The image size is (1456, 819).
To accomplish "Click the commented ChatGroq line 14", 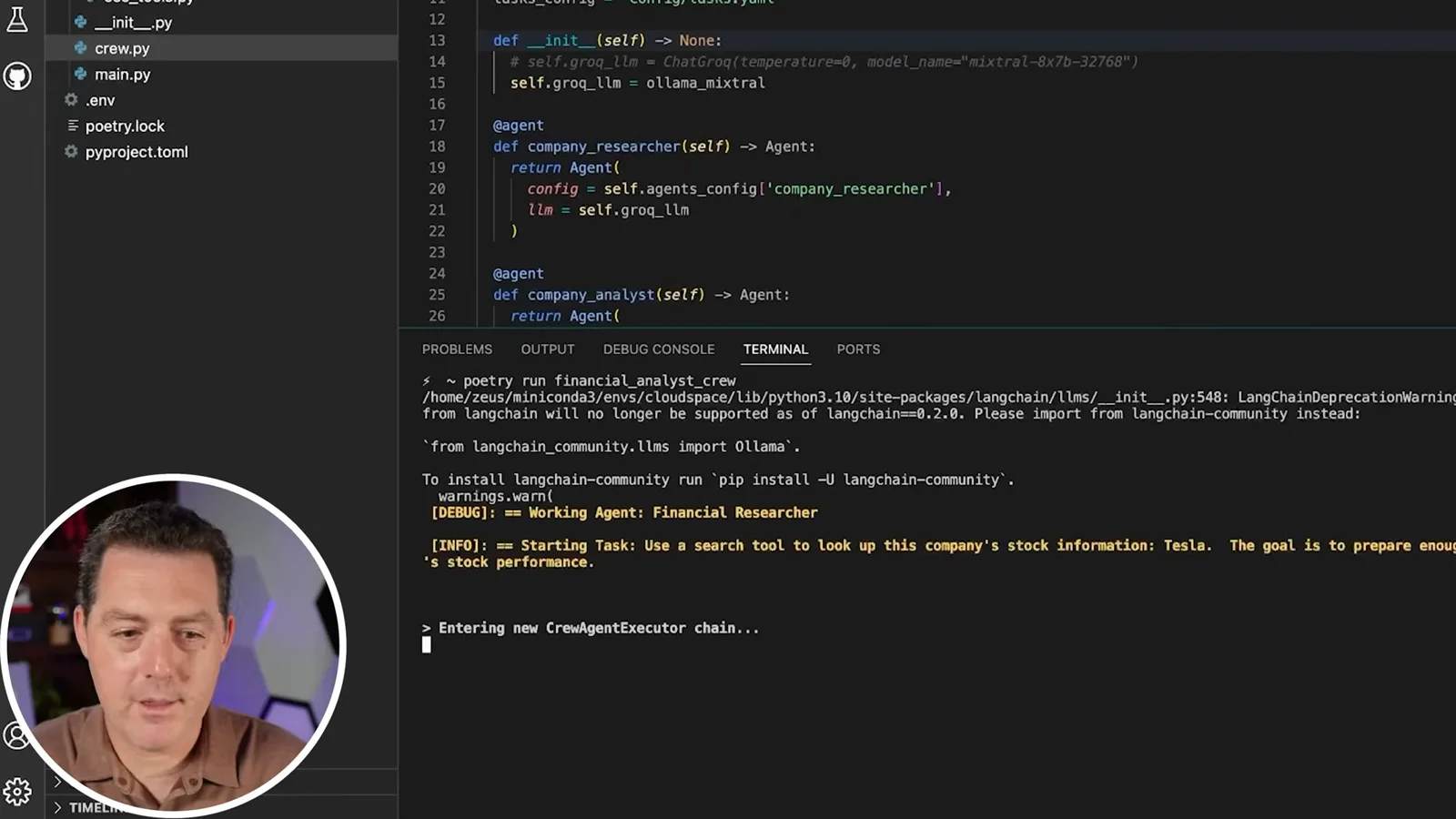I will pyautogui.click(x=824, y=62).
